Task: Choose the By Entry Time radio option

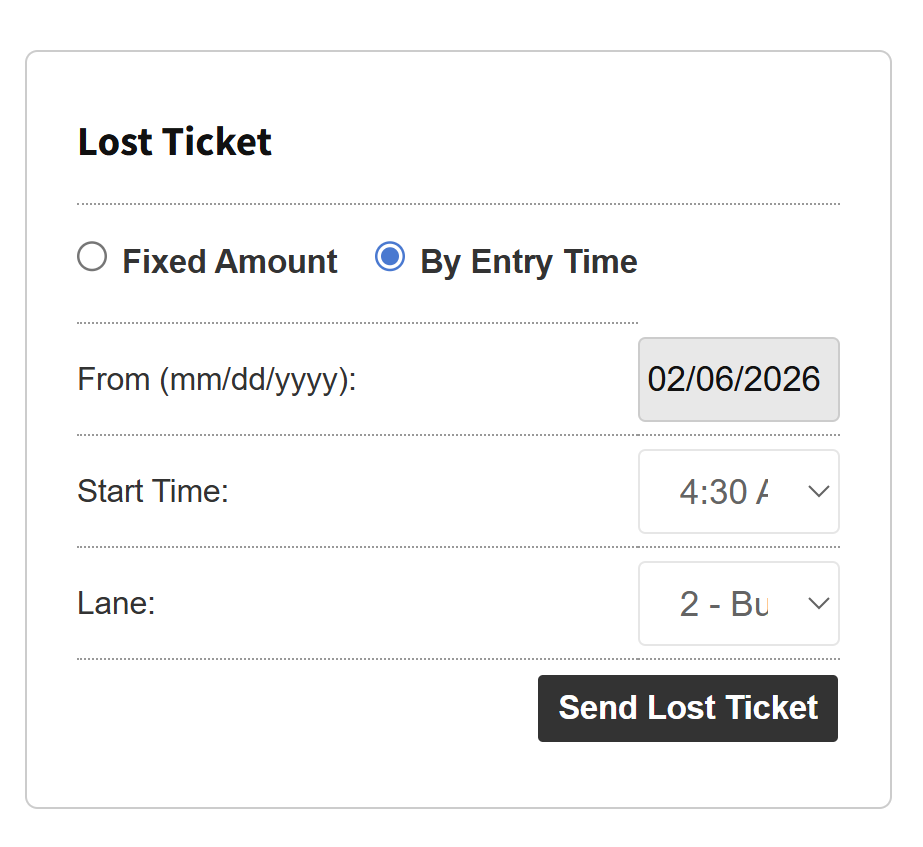Action: pyautogui.click(x=389, y=258)
